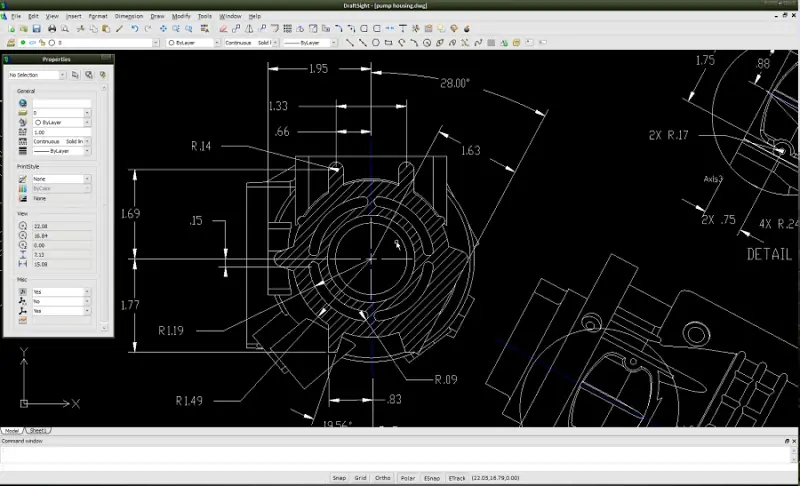This screenshot has height=486, width=800.
Task: Toggle Grid display in status bar
Action: 360,478
